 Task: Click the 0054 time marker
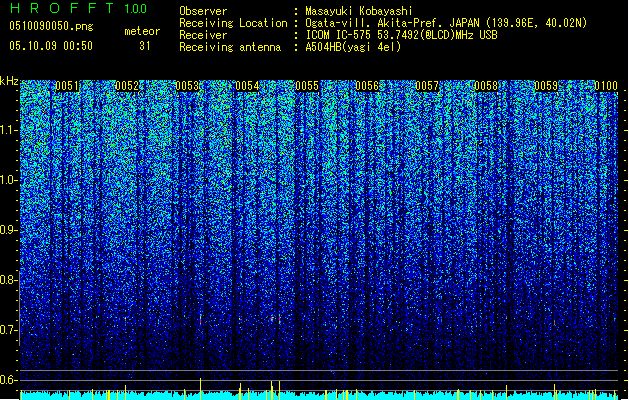[247, 86]
